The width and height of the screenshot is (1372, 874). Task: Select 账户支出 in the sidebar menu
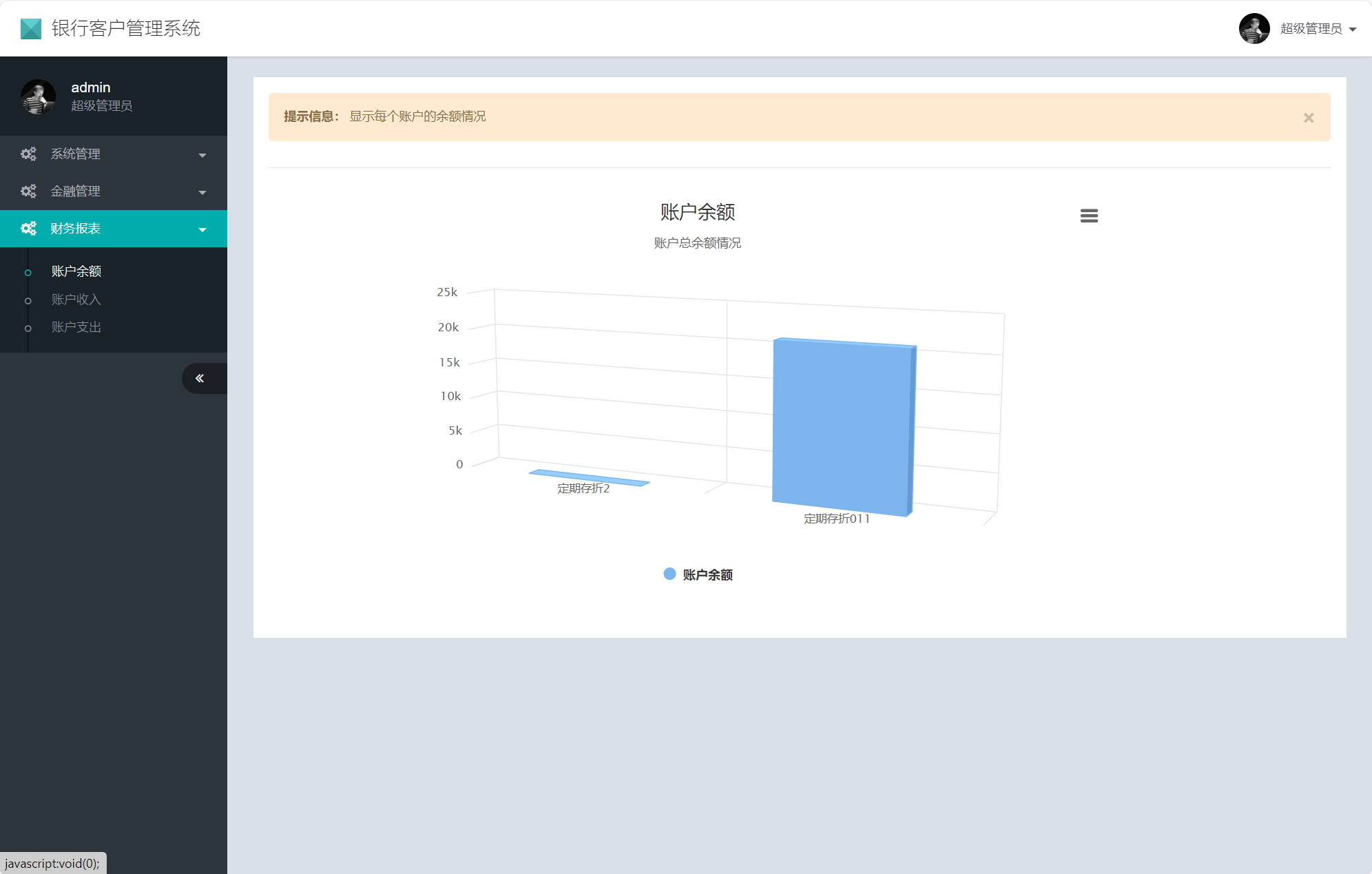pyautogui.click(x=76, y=327)
